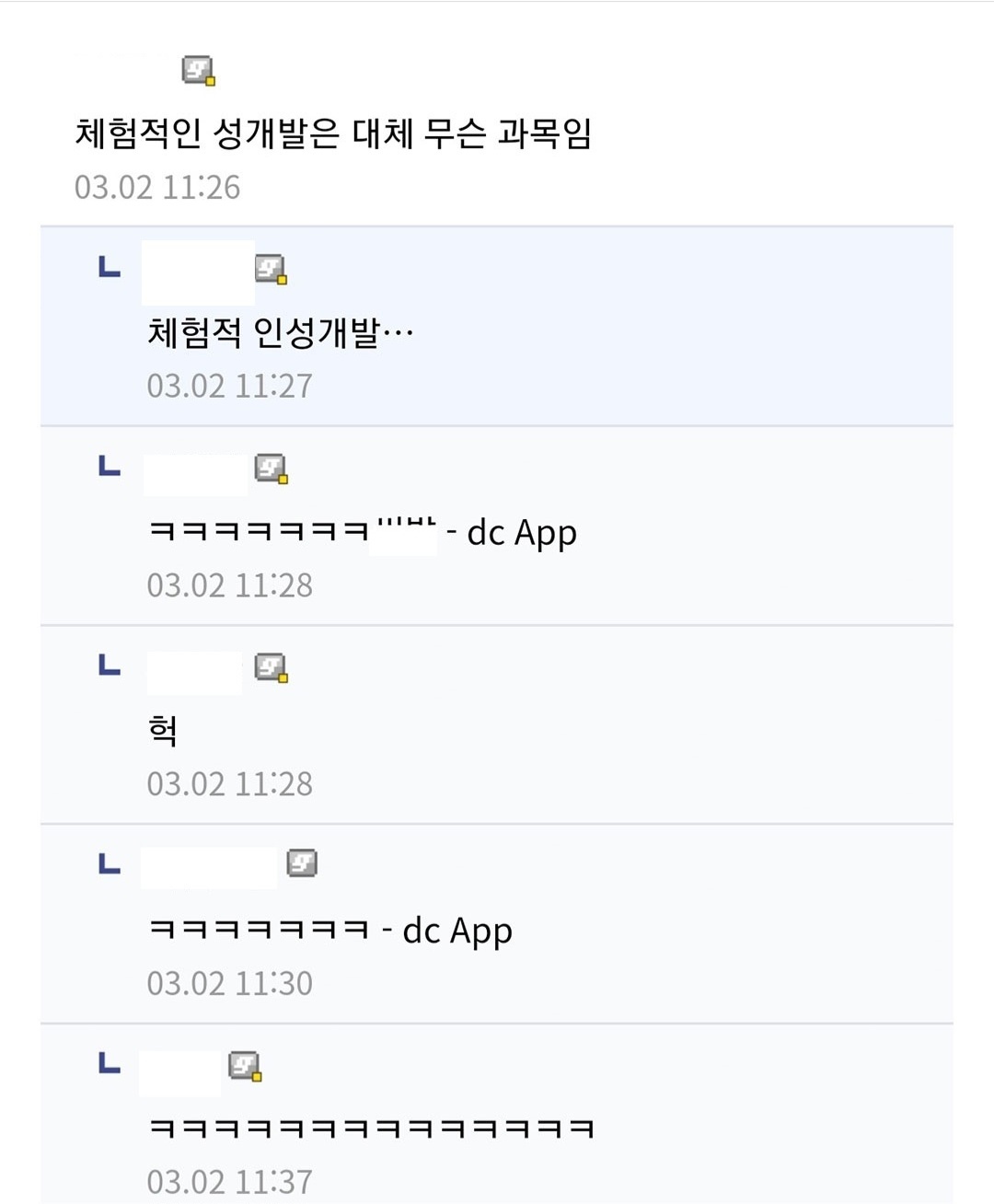Click the 03.02 11:30 timestamp
994x1204 pixels.
[230, 983]
